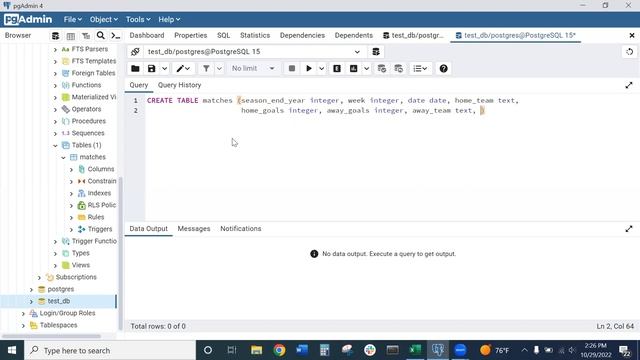
Task: Expand the Columns node
Action: (71, 169)
